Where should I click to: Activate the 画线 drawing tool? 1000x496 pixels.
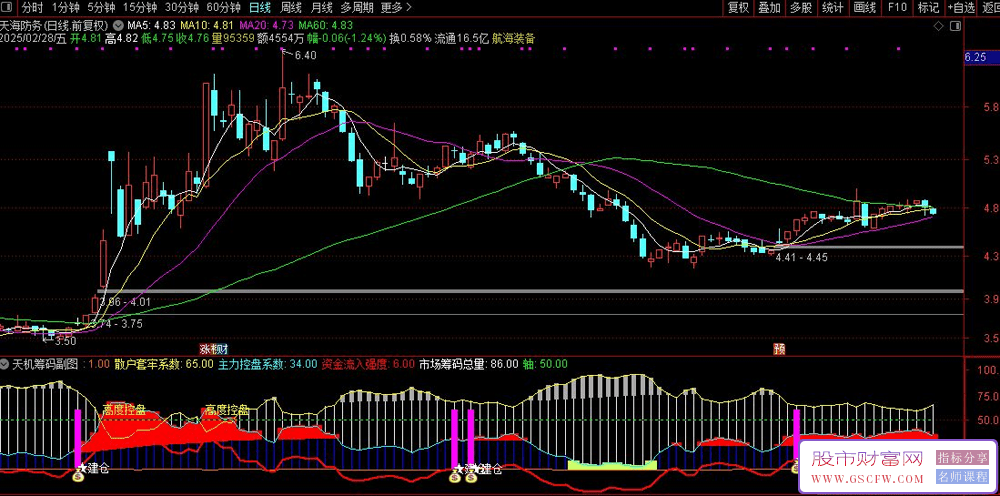864,8
